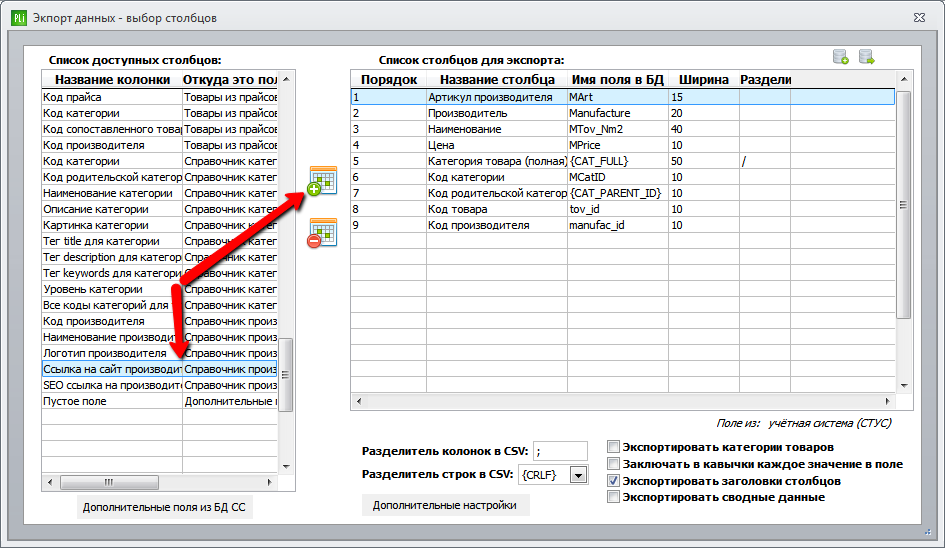The width and height of the screenshot is (945, 548).
Task: Click into the CSV column separator field
Action: pyautogui.click(x=560, y=451)
